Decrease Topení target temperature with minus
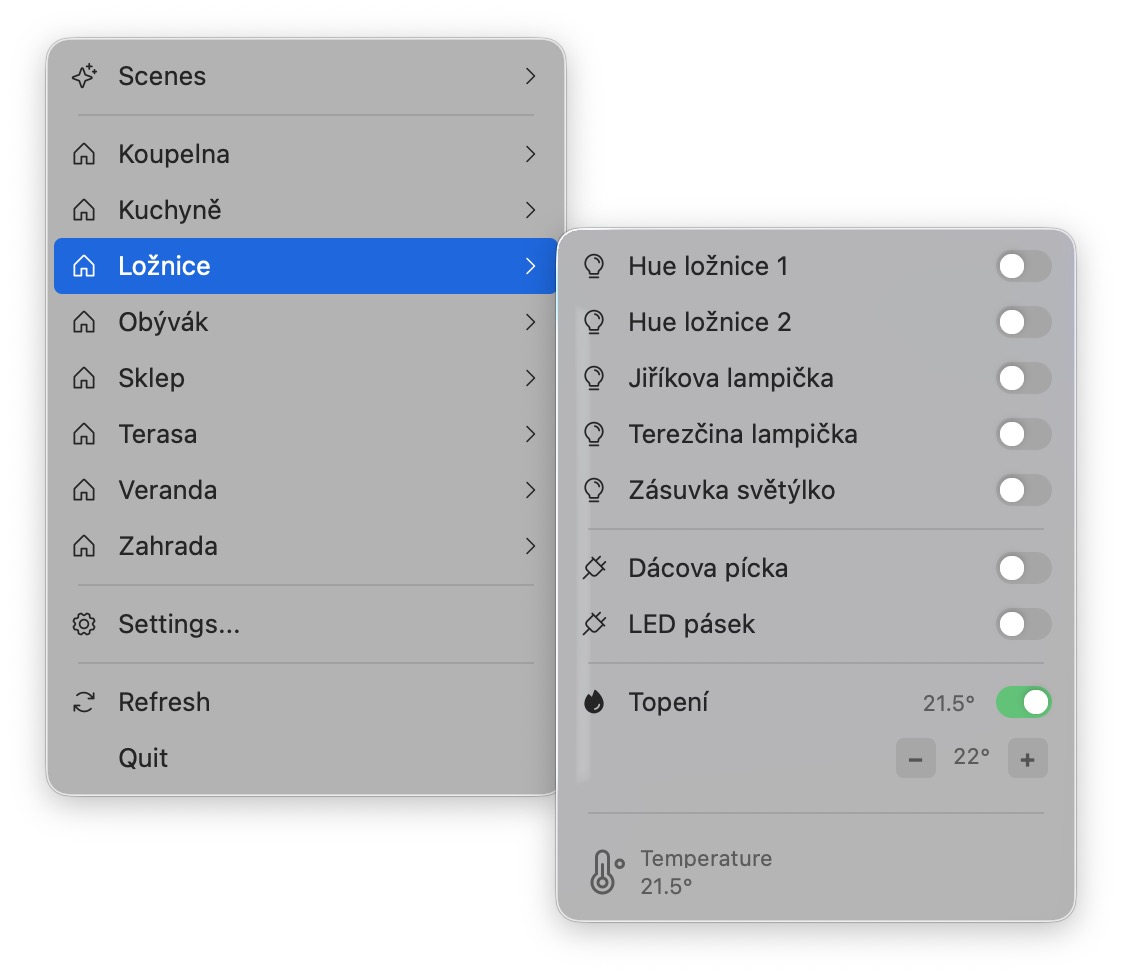 pos(915,759)
